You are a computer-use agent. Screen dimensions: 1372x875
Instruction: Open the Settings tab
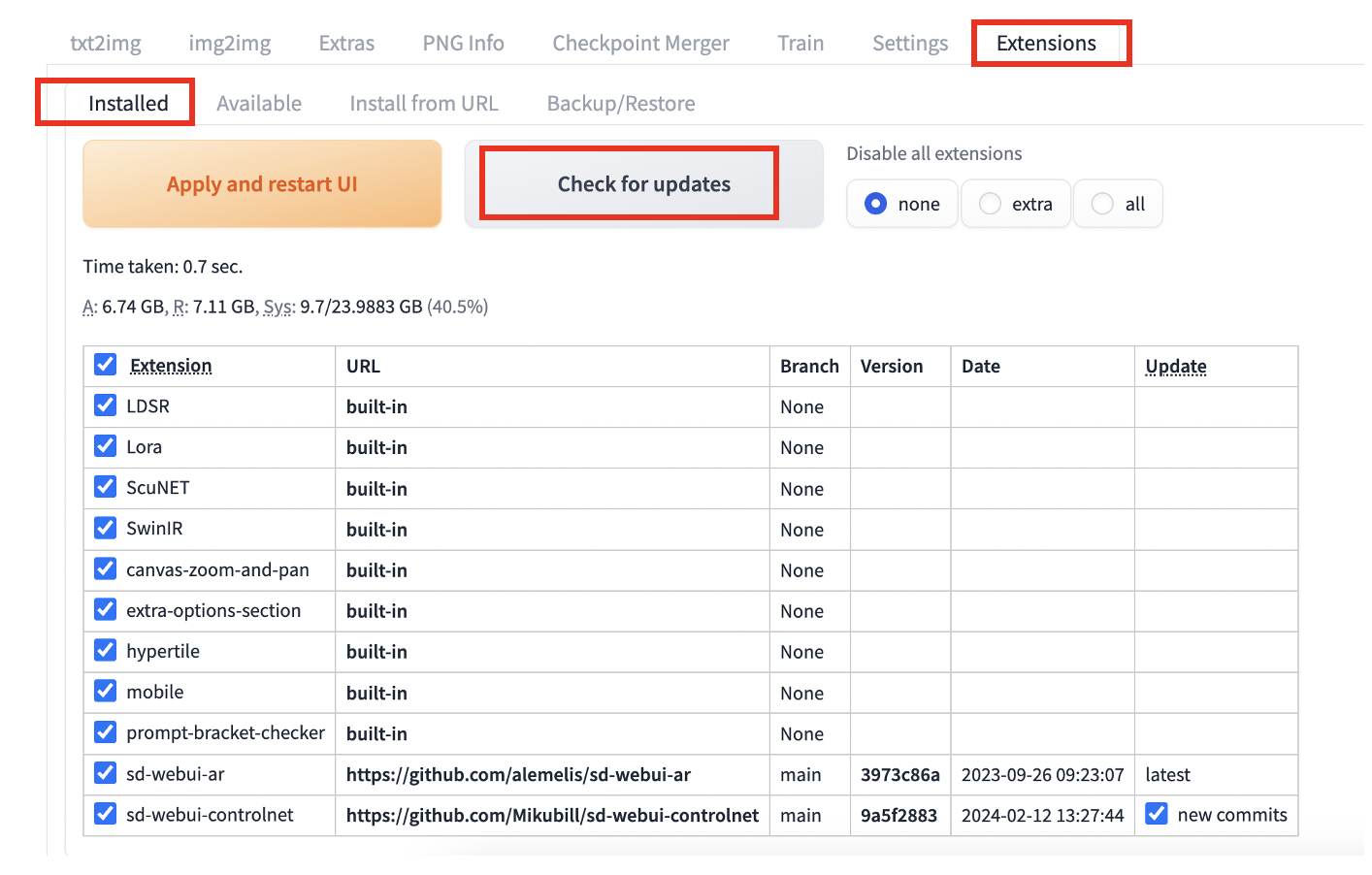910,44
